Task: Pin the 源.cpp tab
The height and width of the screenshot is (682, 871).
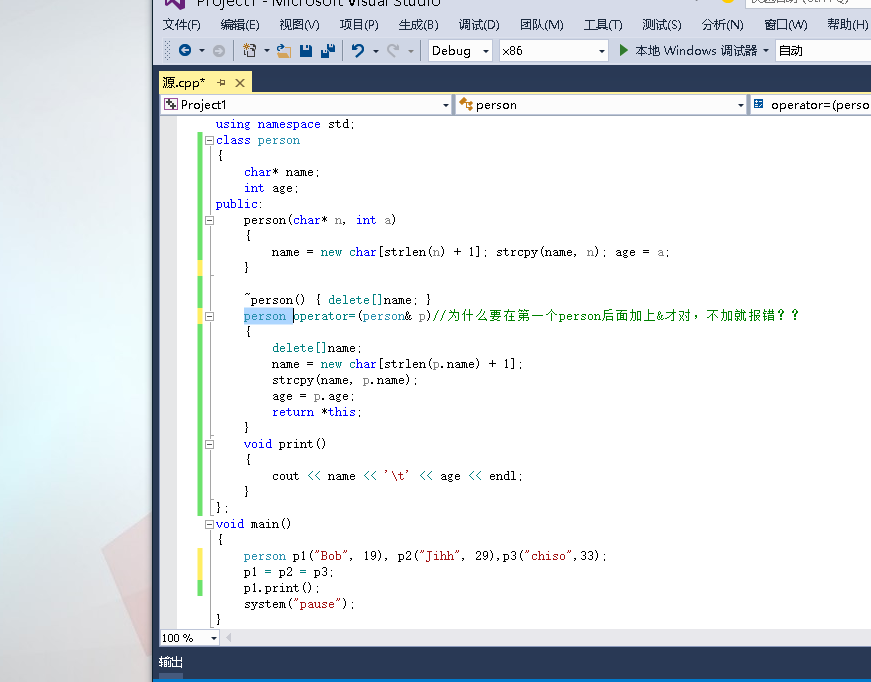Action: click(221, 83)
